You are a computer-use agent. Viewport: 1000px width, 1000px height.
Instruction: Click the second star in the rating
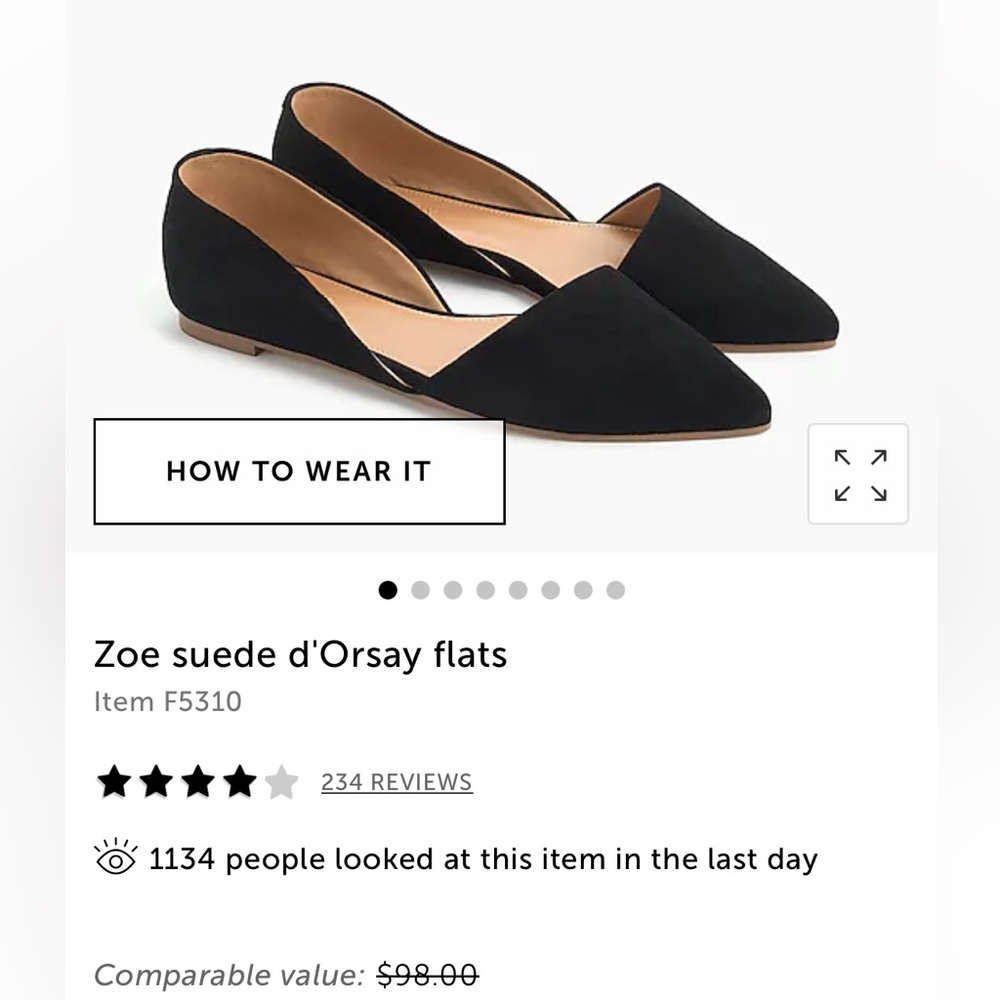(156, 783)
